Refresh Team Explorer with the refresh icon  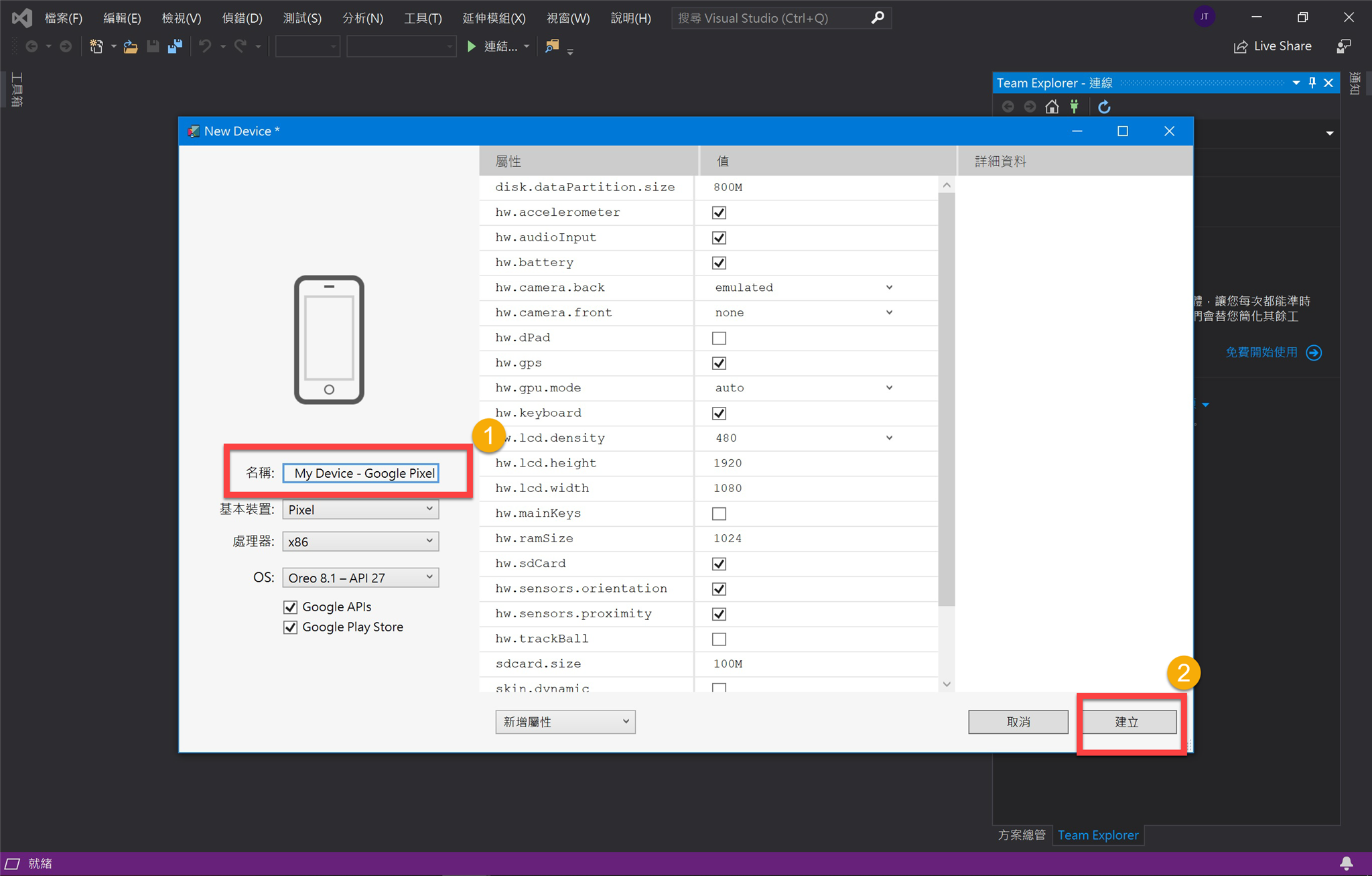point(1105,106)
